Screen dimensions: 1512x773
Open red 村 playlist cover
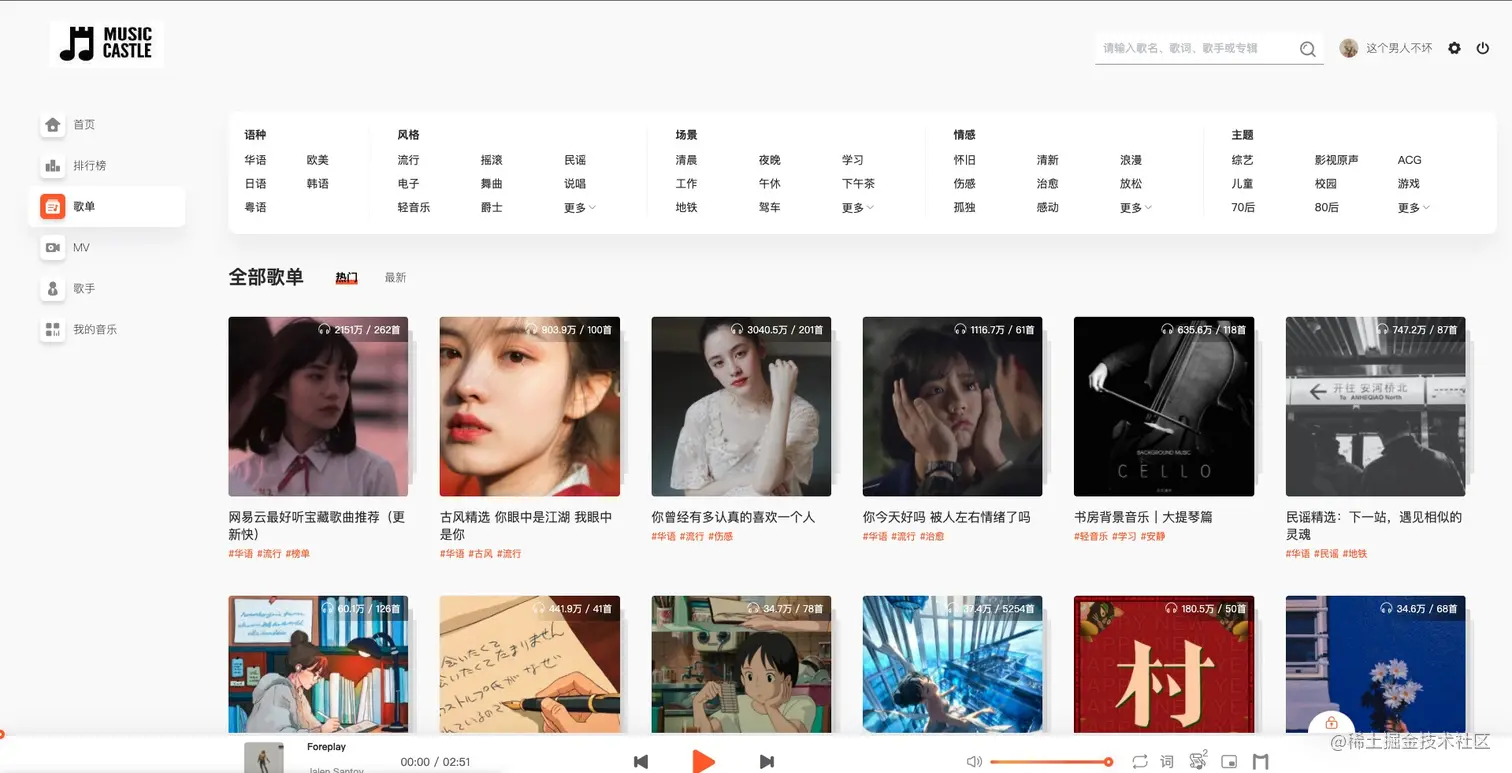pos(1164,664)
